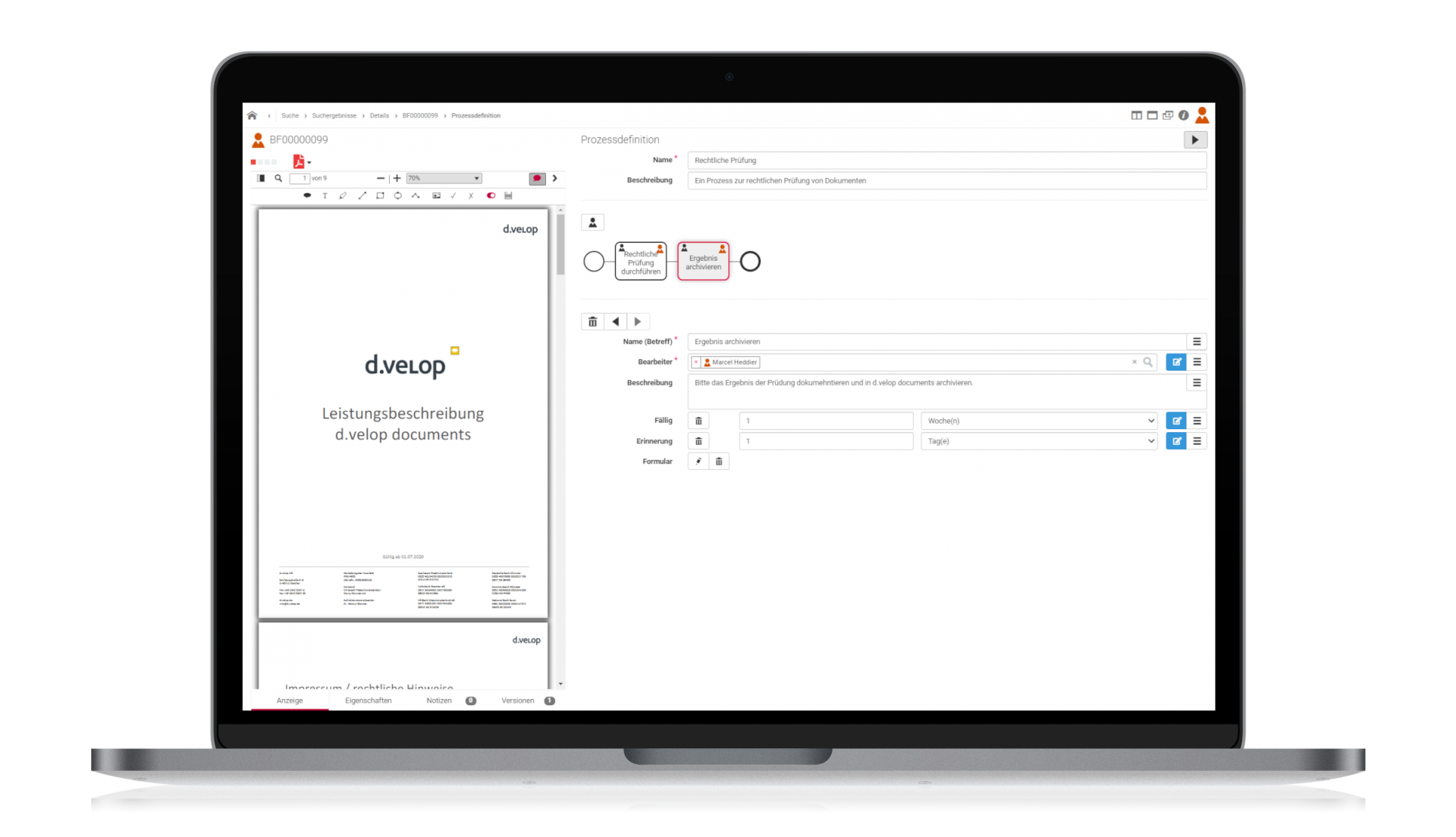Open the Notizen tab
The height and width of the screenshot is (837, 1456).
click(x=440, y=701)
